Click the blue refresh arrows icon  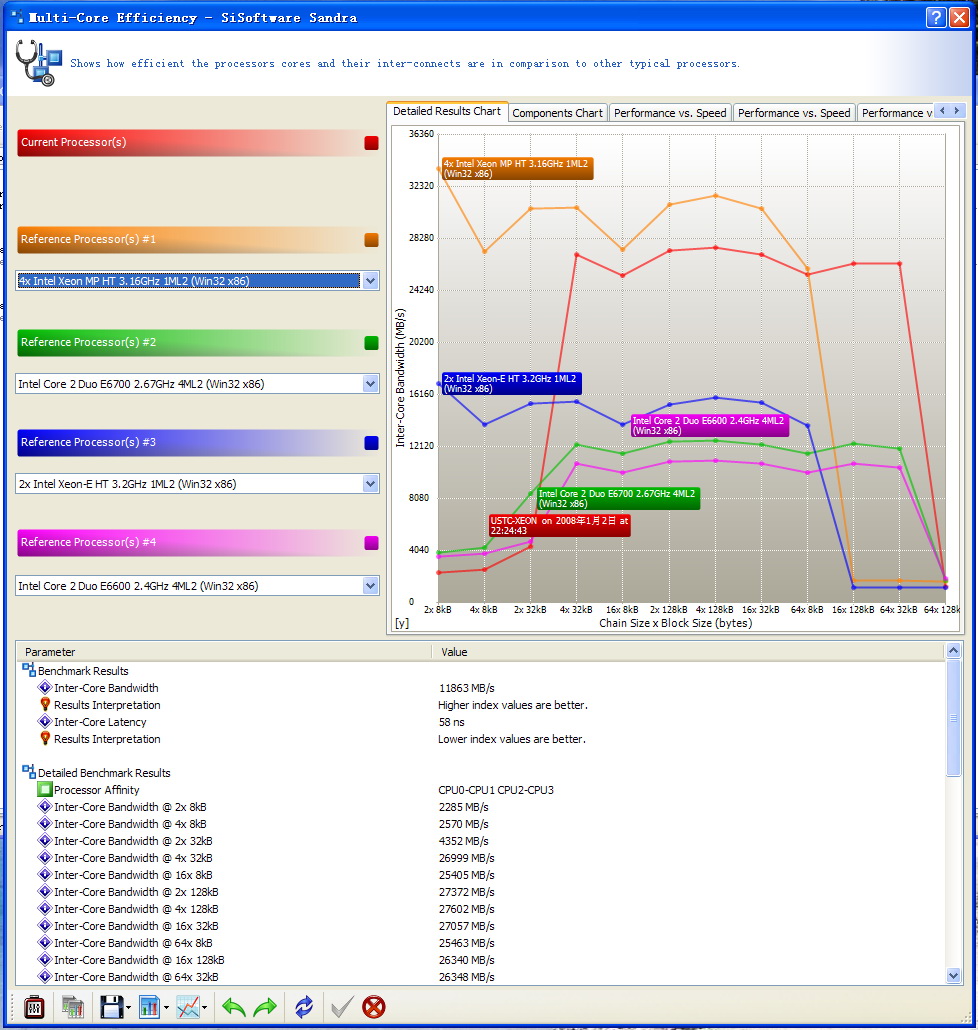[x=304, y=1006]
